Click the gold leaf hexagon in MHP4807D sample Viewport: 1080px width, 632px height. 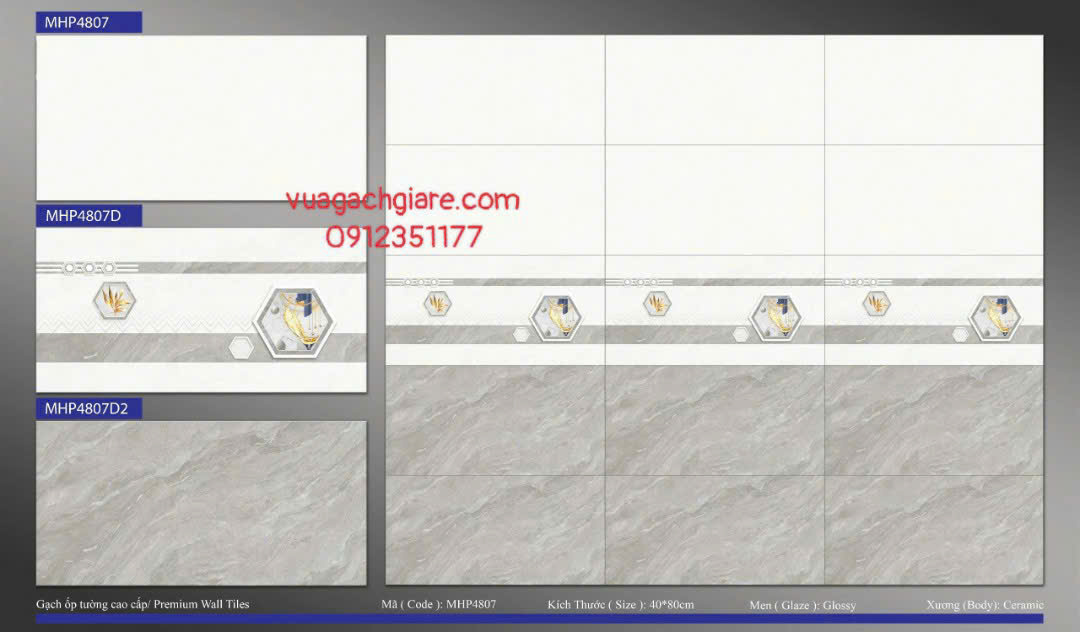(115, 300)
